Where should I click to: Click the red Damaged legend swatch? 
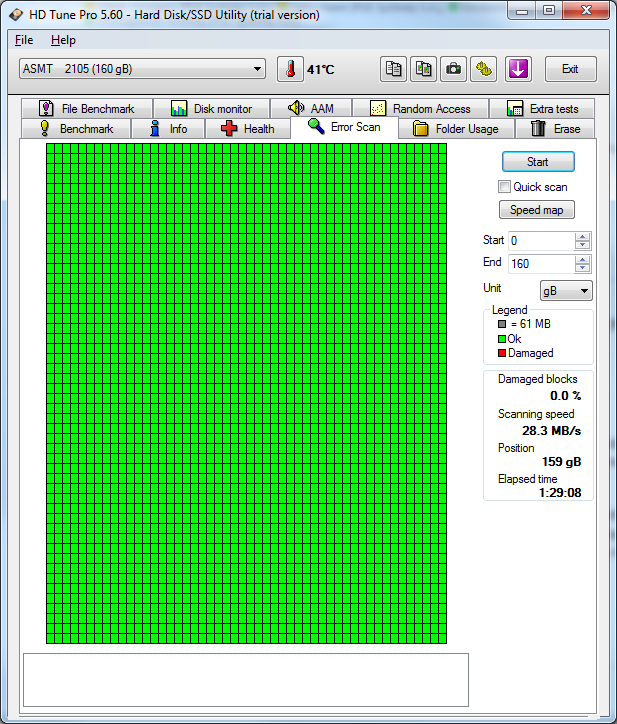point(502,353)
